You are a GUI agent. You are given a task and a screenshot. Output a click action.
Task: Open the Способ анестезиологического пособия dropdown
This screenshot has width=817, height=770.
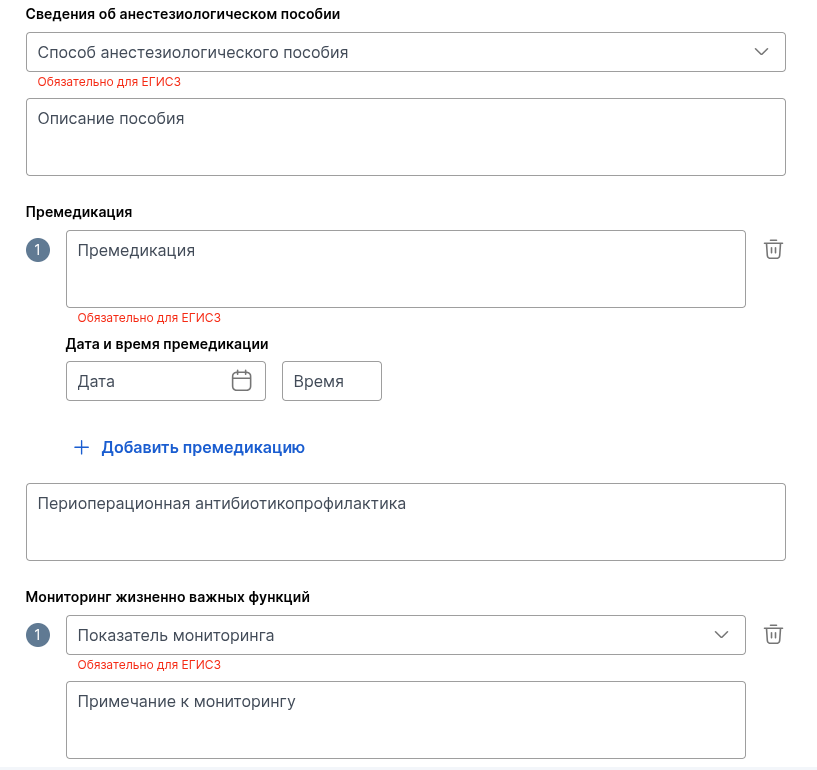(x=406, y=52)
